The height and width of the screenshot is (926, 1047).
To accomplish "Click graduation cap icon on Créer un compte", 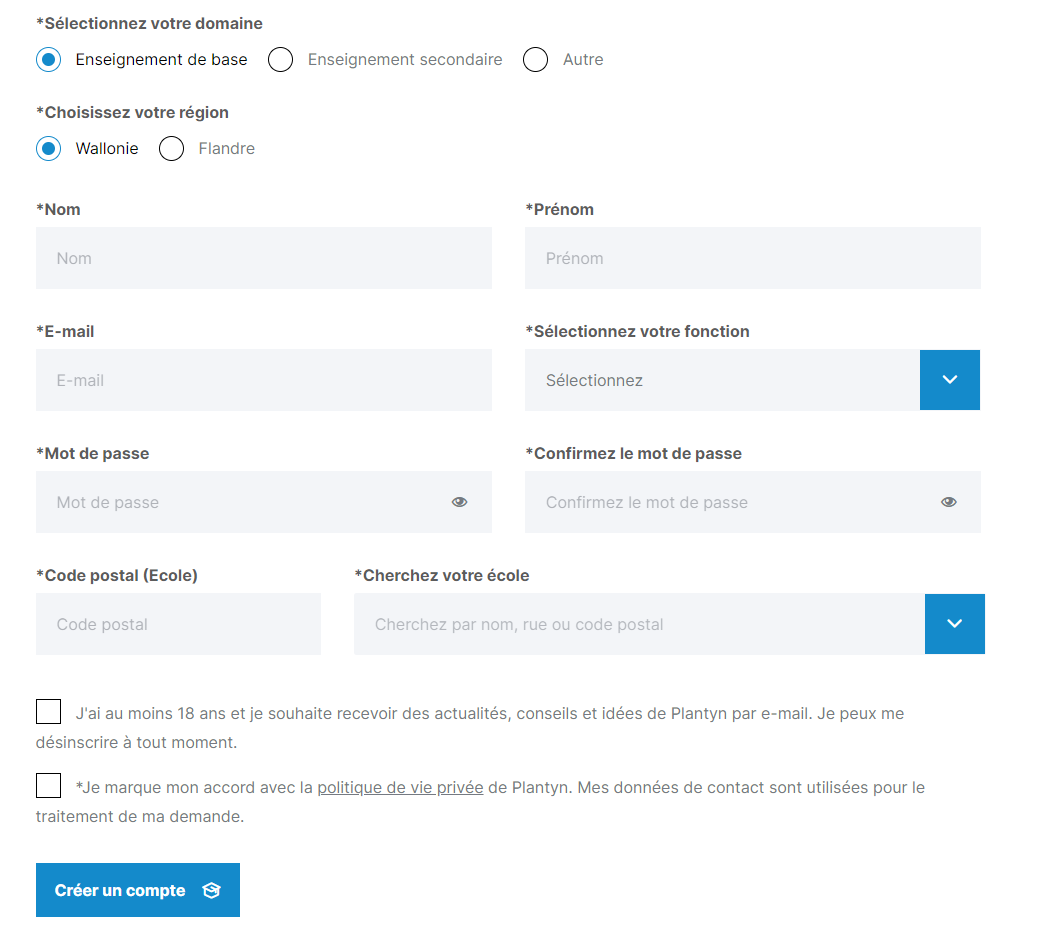I will click(212, 890).
